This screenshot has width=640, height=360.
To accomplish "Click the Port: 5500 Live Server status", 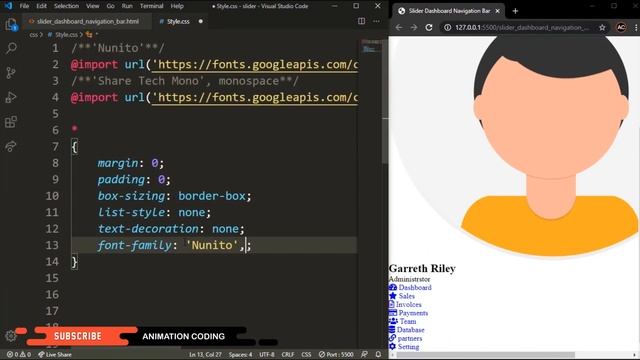I will coord(336,354).
